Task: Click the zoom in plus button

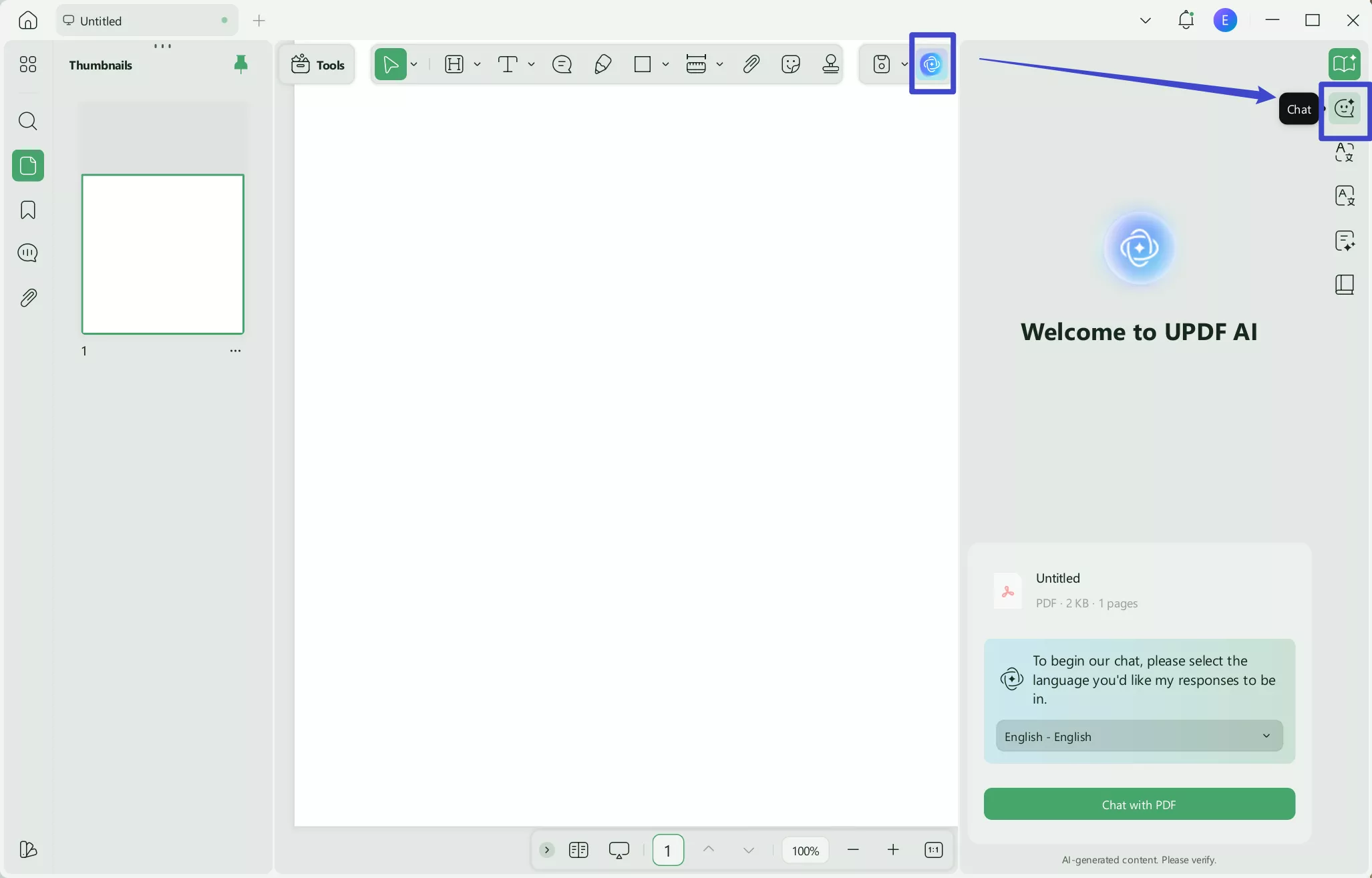Action: click(x=893, y=850)
